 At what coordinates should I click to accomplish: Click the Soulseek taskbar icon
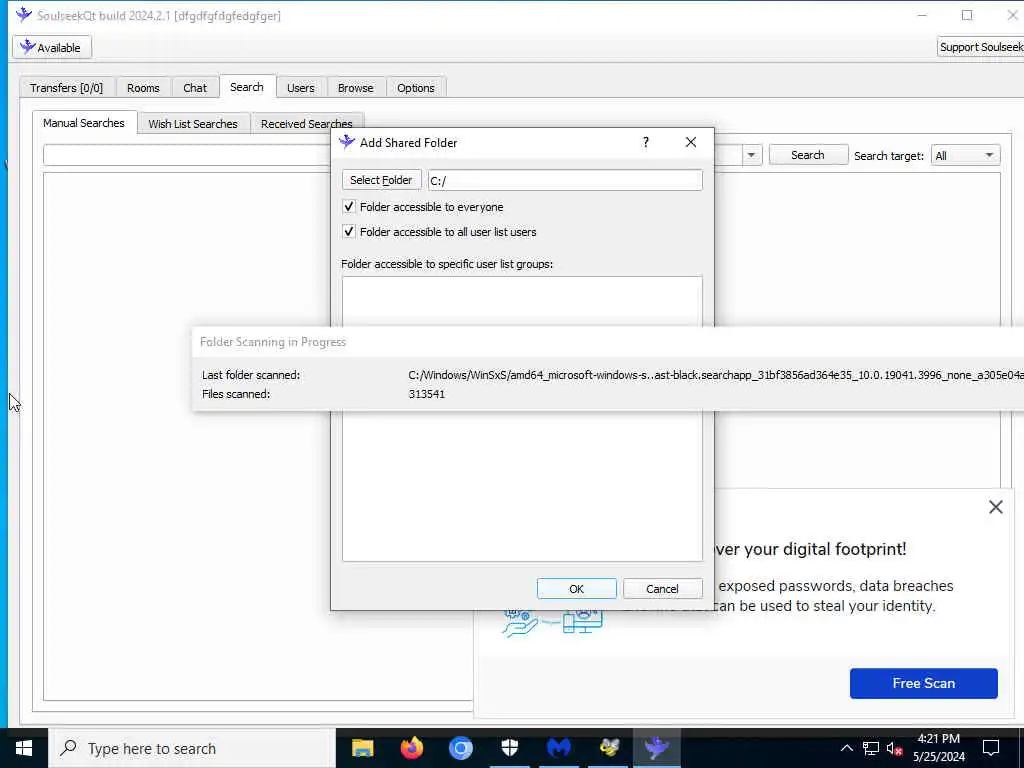[656, 748]
